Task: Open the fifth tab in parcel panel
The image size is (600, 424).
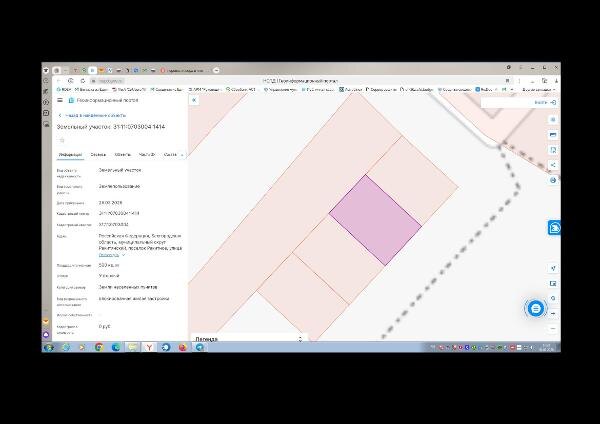Action: pos(170,155)
